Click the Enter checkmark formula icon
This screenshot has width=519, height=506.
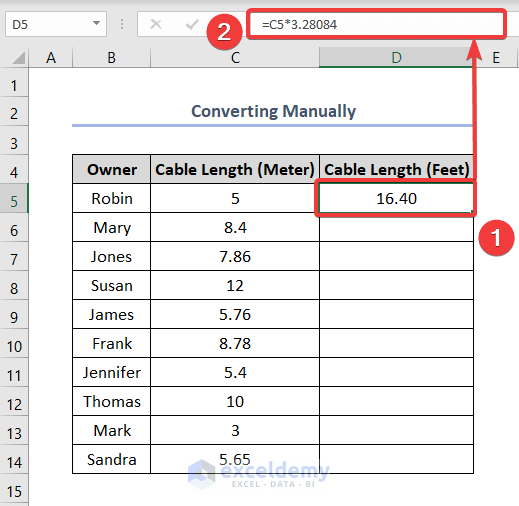[x=192, y=24]
